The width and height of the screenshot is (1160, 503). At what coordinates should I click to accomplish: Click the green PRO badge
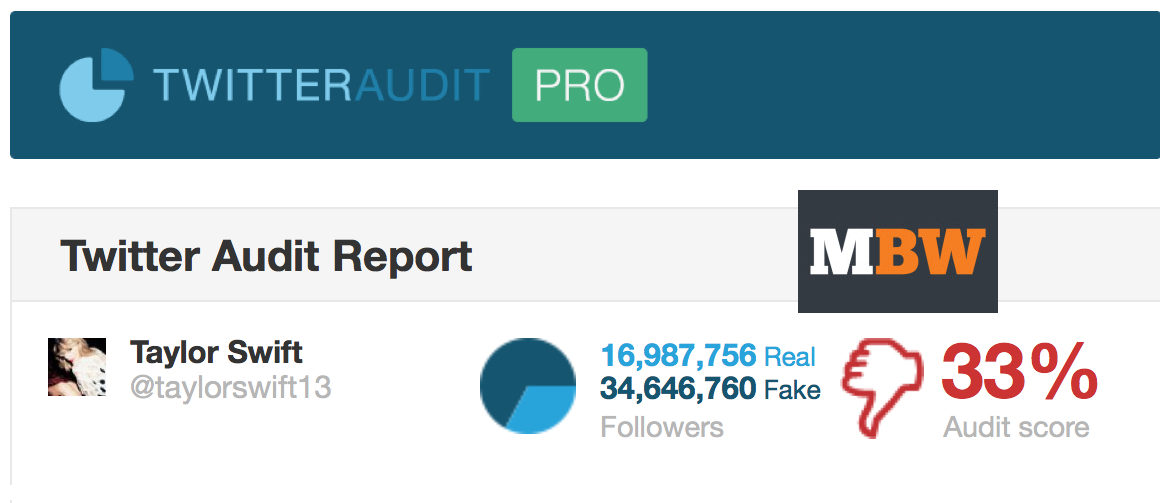tap(579, 85)
